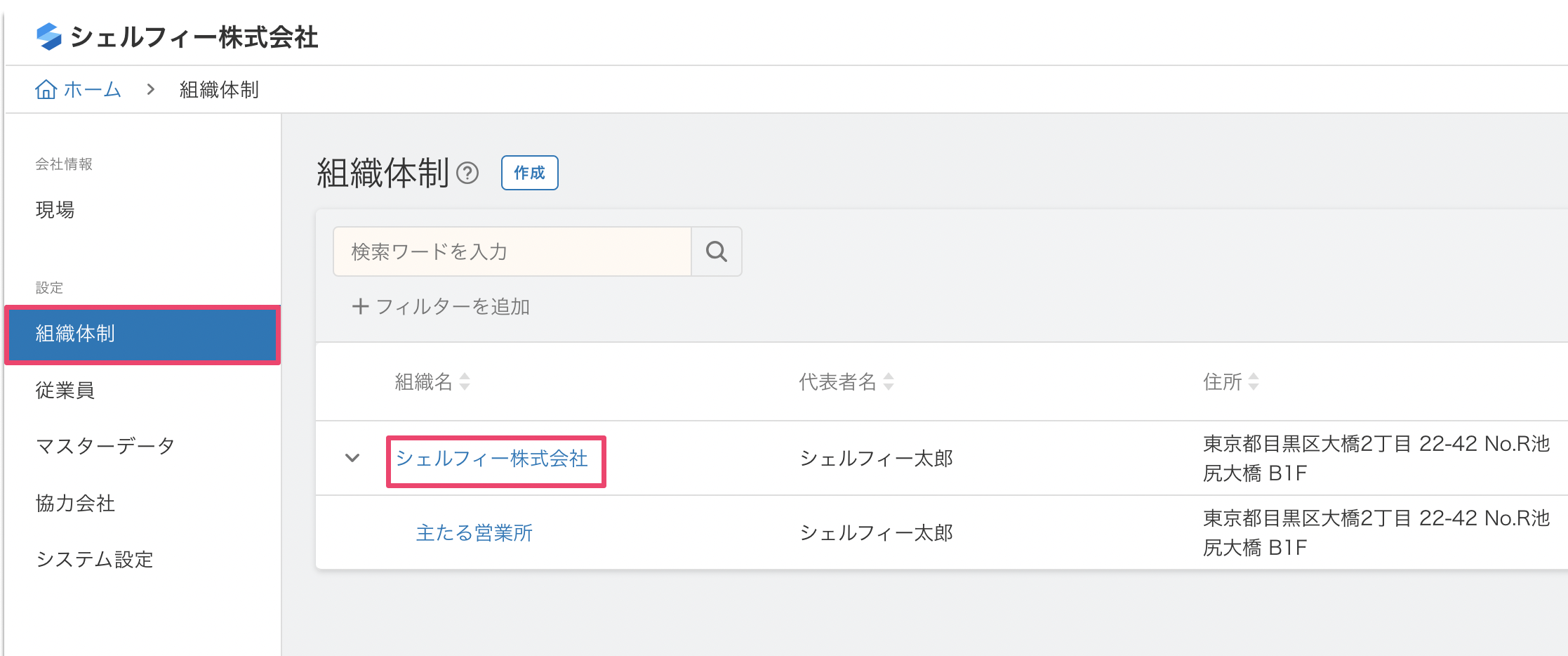Sort by 代表者名 using sort arrows

(x=889, y=381)
